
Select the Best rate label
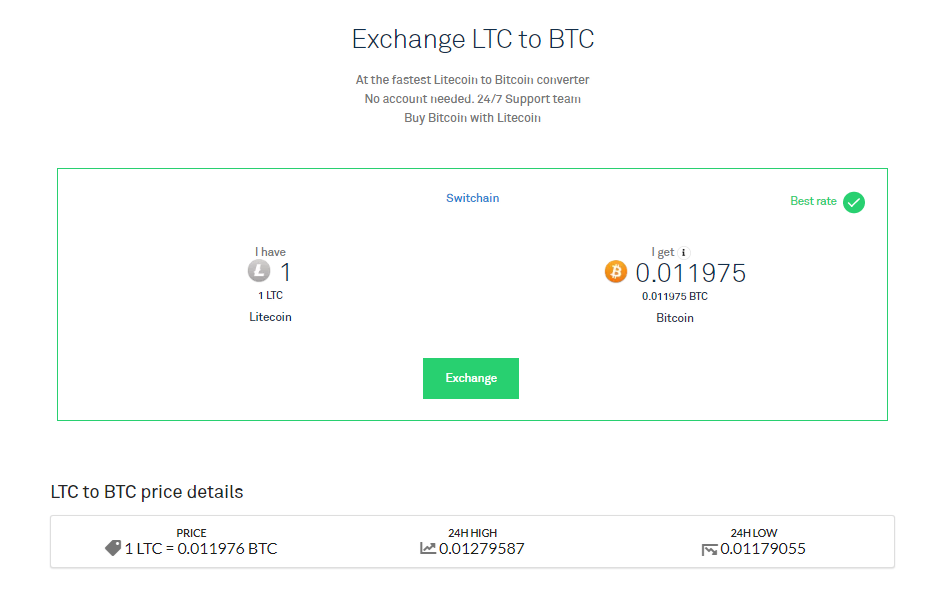coord(813,201)
